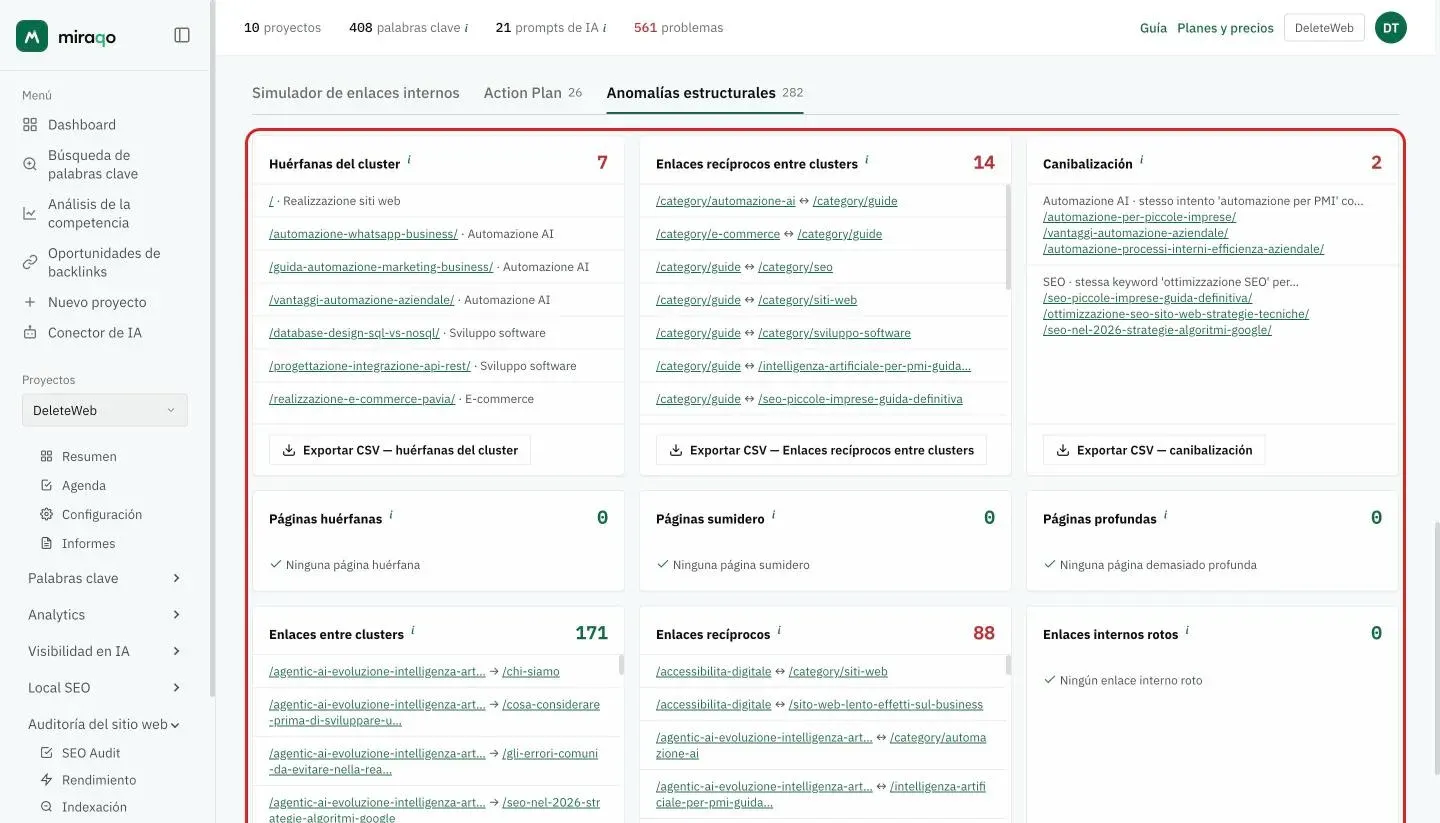Expand the Analytics menu section

tap(105, 615)
